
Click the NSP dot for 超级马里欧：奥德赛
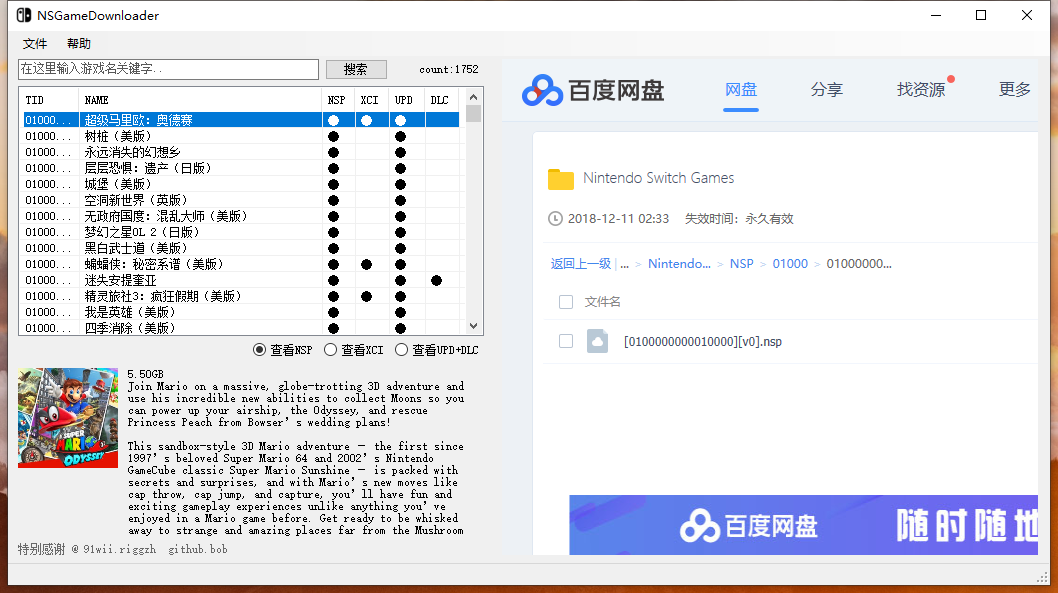click(333, 120)
